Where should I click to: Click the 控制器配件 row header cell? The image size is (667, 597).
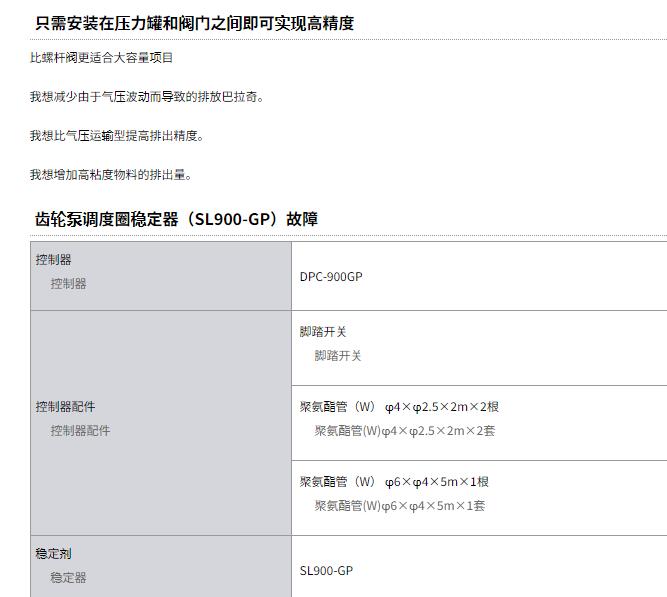[x=161, y=423]
